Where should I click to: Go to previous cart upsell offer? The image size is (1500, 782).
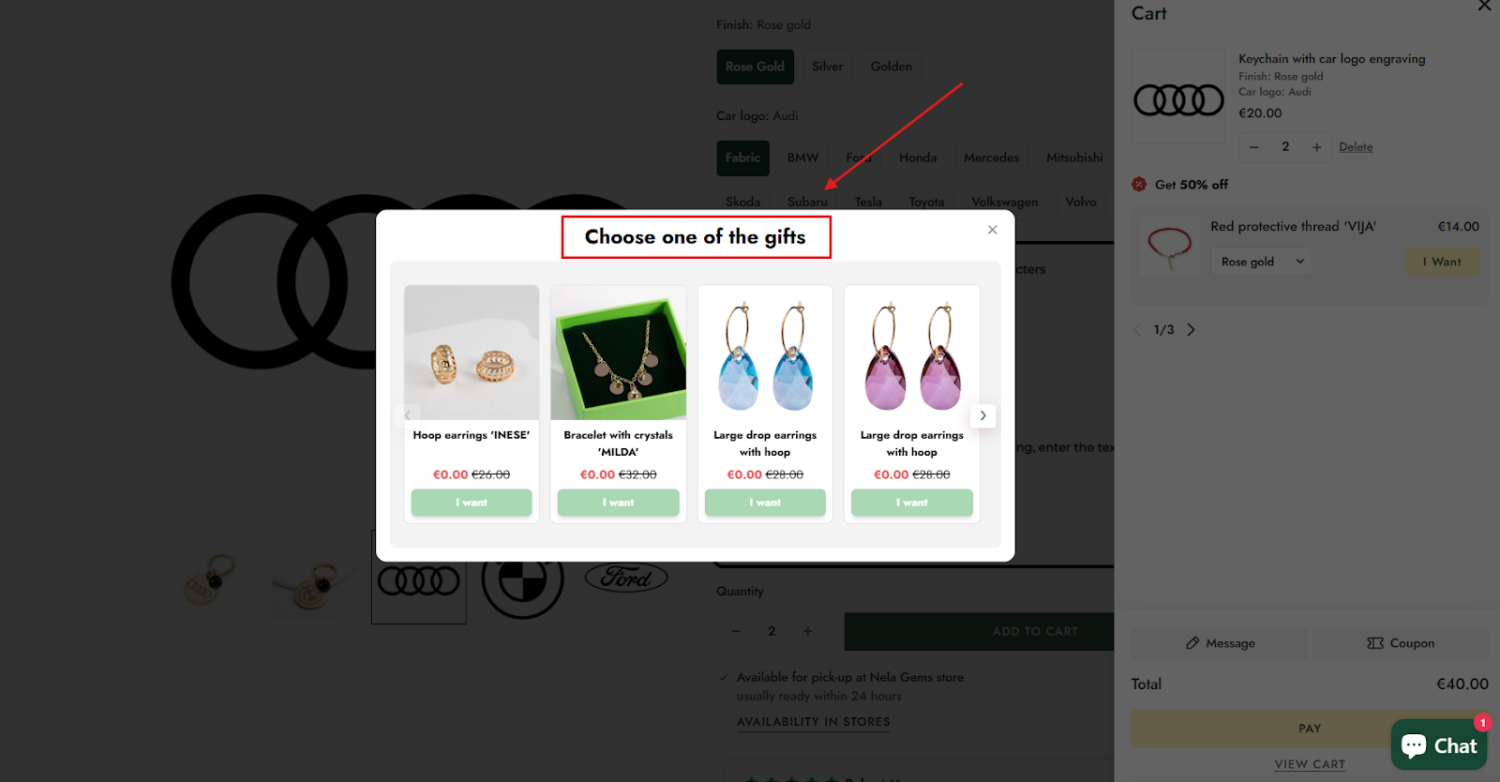(x=1137, y=330)
